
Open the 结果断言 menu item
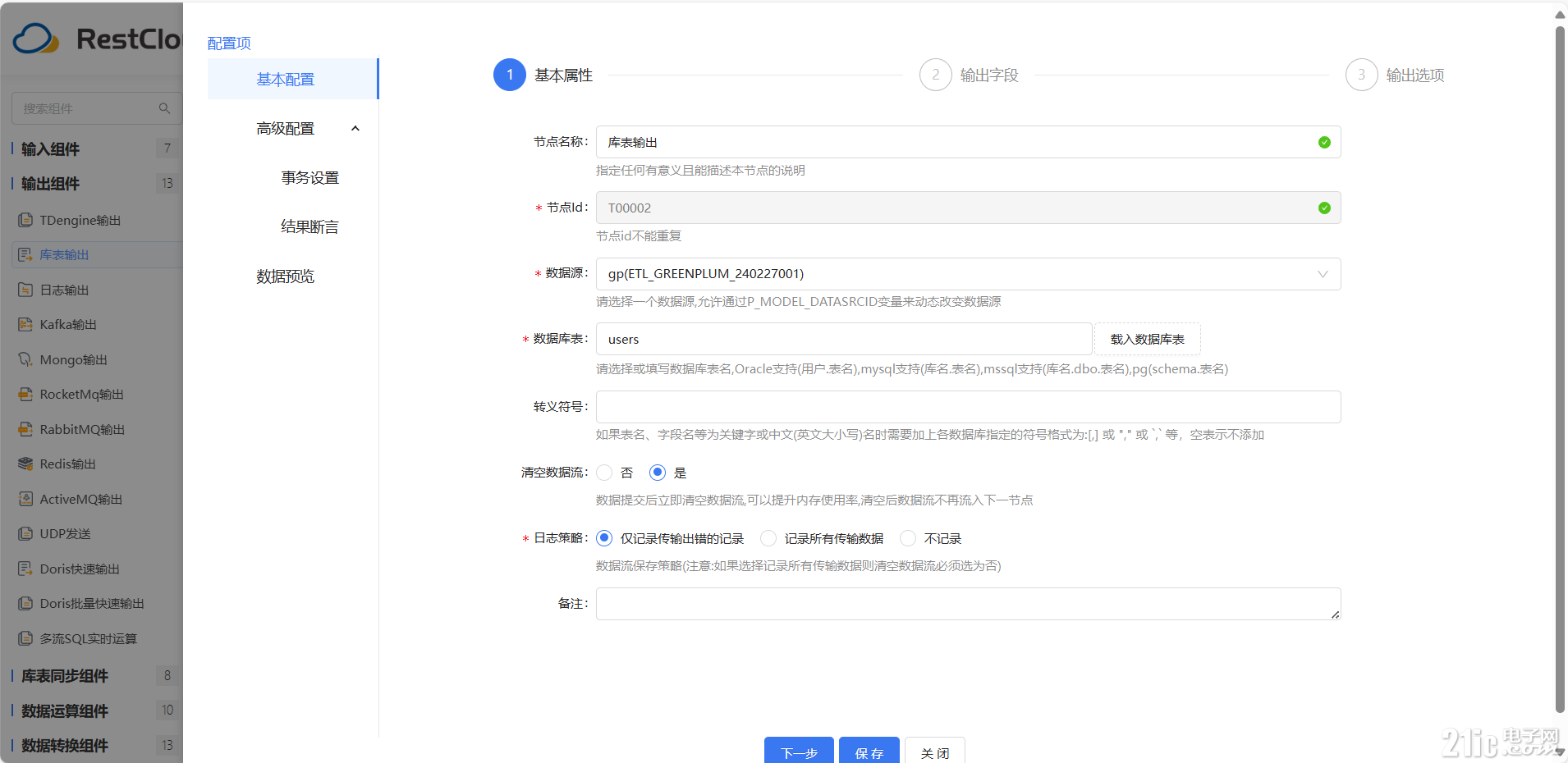pyautogui.click(x=310, y=226)
